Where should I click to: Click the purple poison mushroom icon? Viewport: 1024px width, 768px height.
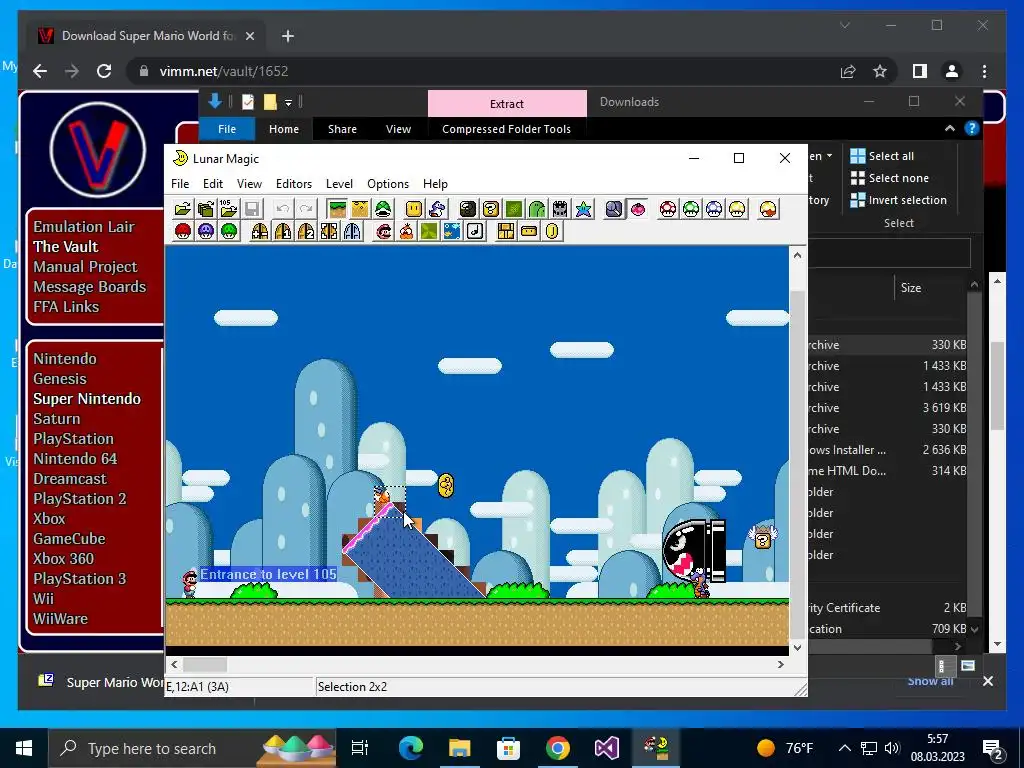206,231
